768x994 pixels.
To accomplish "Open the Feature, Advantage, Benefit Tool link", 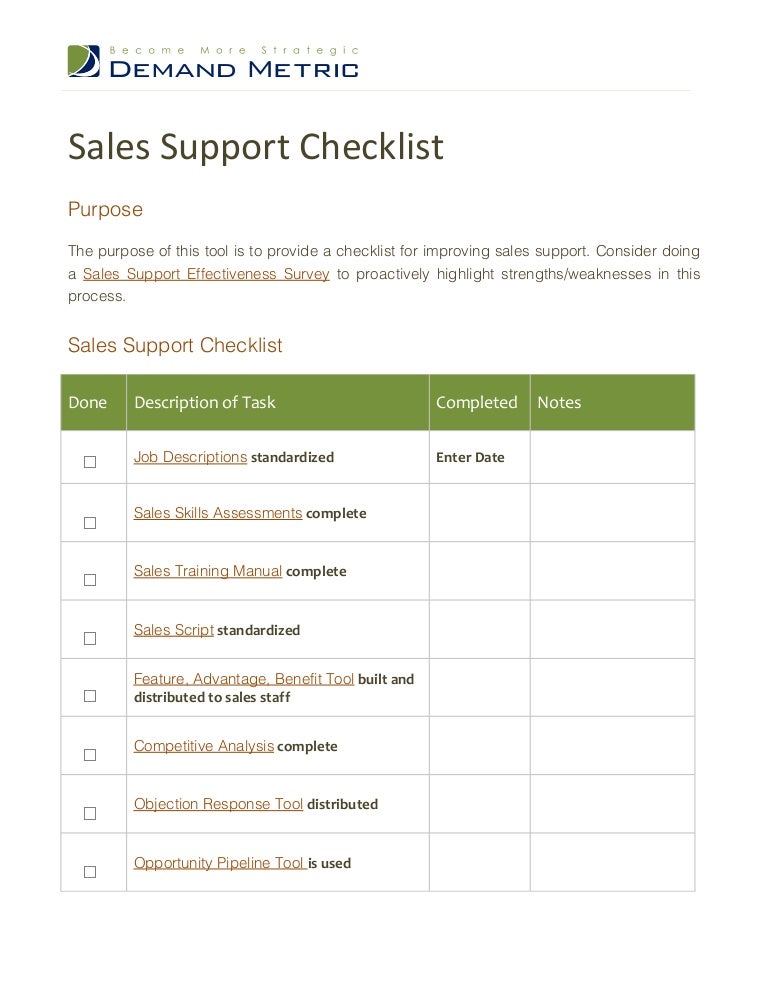I will [x=244, y=679].
